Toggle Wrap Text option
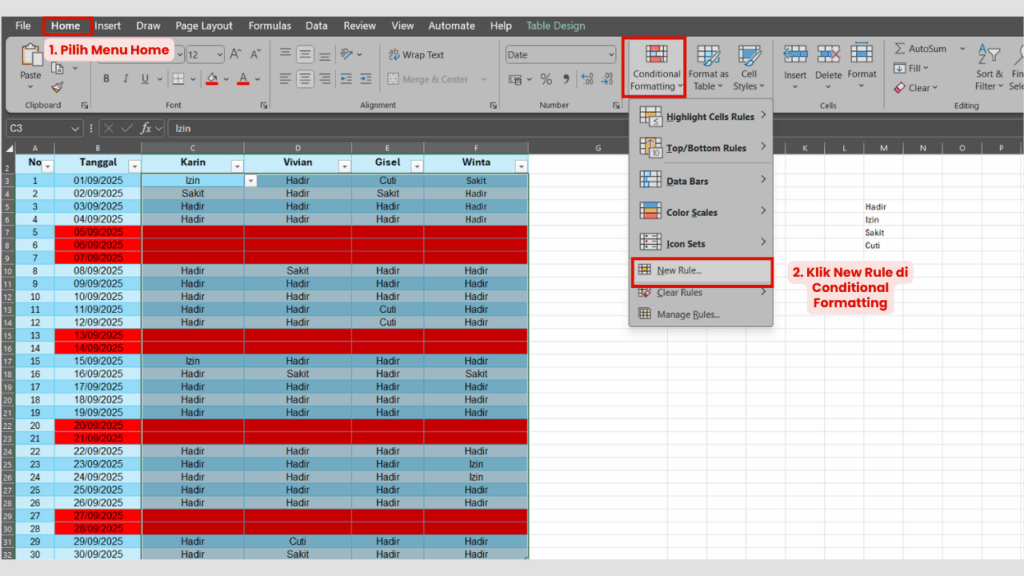 pos(417,55)
